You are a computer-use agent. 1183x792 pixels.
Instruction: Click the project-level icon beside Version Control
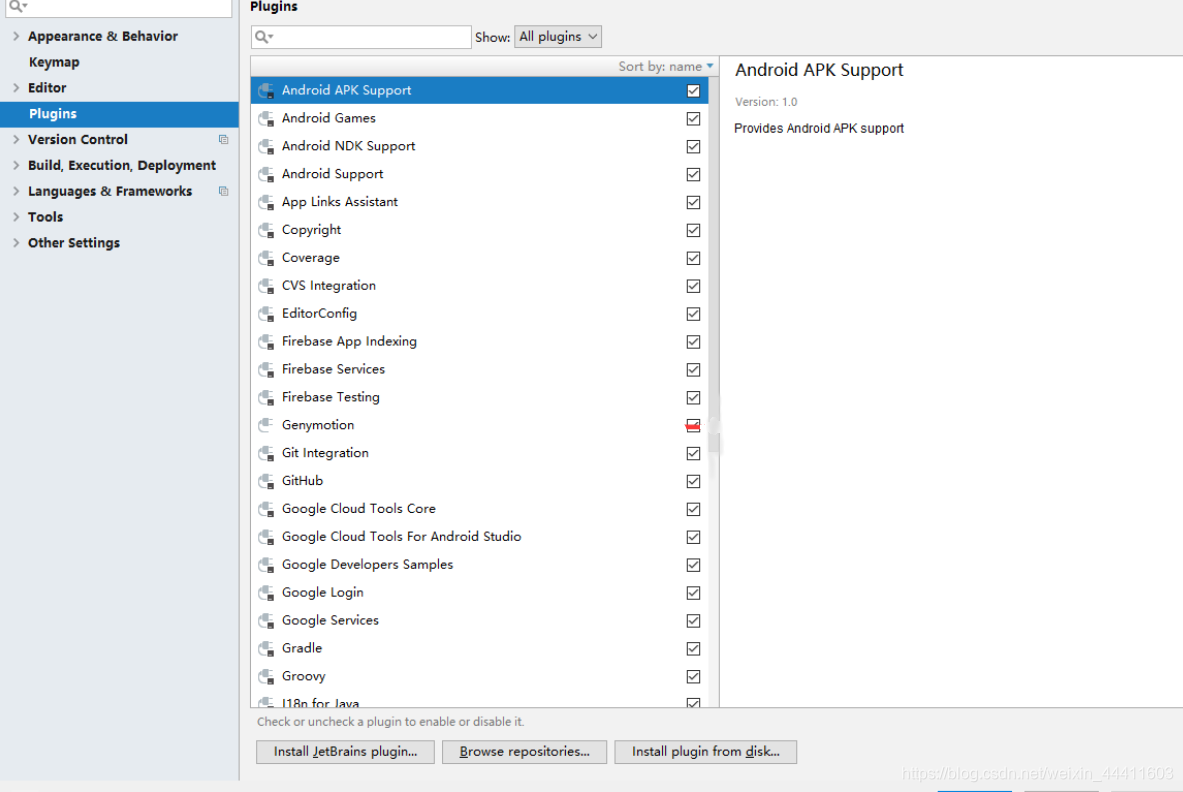[223, 140]
